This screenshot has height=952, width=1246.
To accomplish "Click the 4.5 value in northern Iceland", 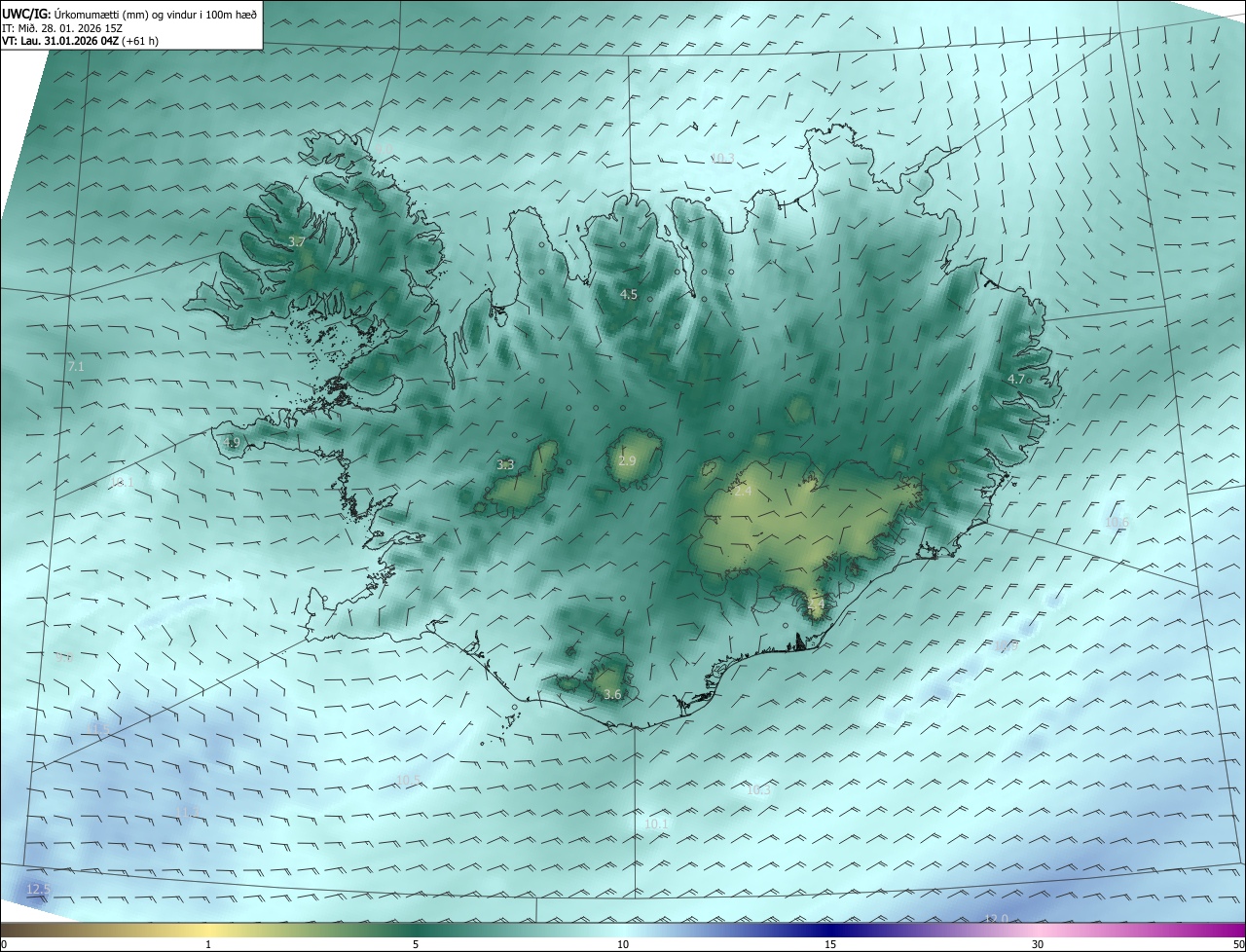I will pyautogui.click(x=629, y=294).
